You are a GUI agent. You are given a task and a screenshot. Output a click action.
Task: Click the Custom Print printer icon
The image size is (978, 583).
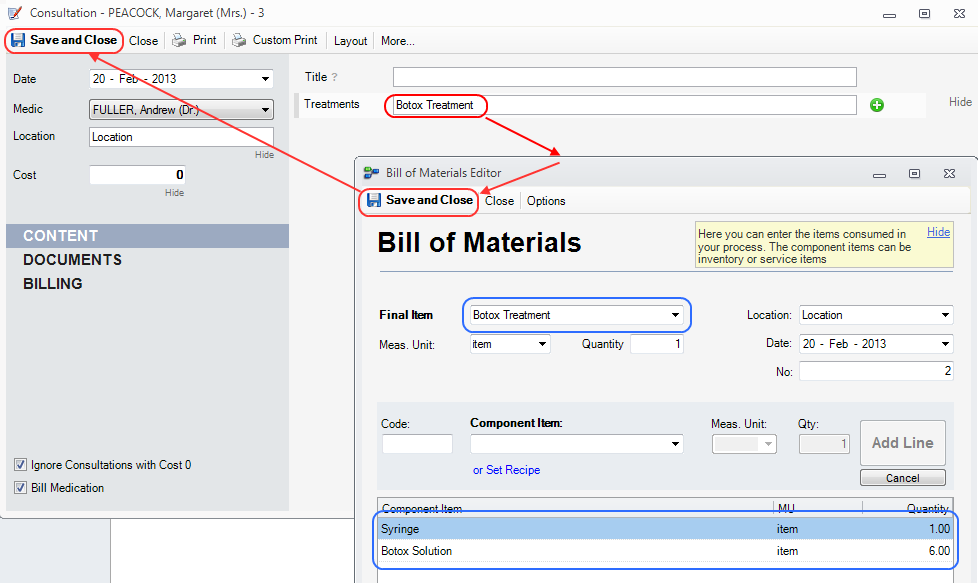pyautogui.click(x=239, y=41)
